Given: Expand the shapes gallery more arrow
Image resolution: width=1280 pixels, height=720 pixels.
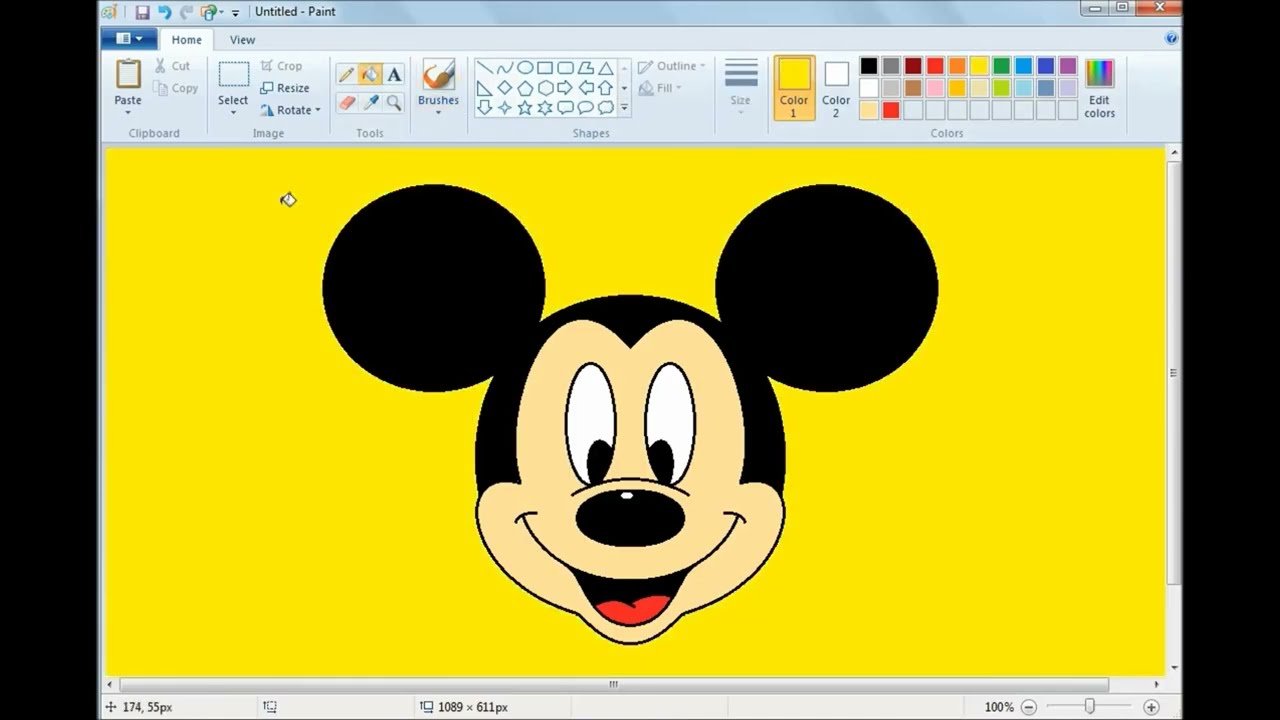Looking at the screenshot, I should click(x=624, y=107).
